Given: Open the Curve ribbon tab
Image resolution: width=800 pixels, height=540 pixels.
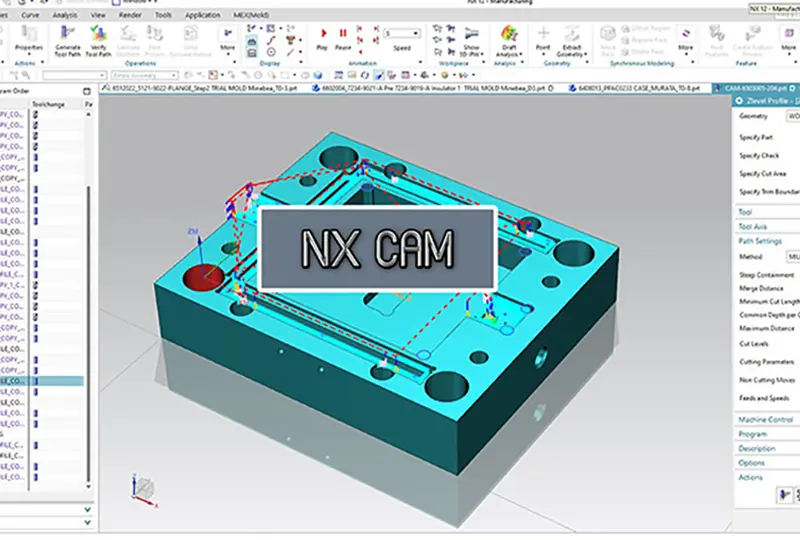Looking at the screenshot, I should pos(30,15).
